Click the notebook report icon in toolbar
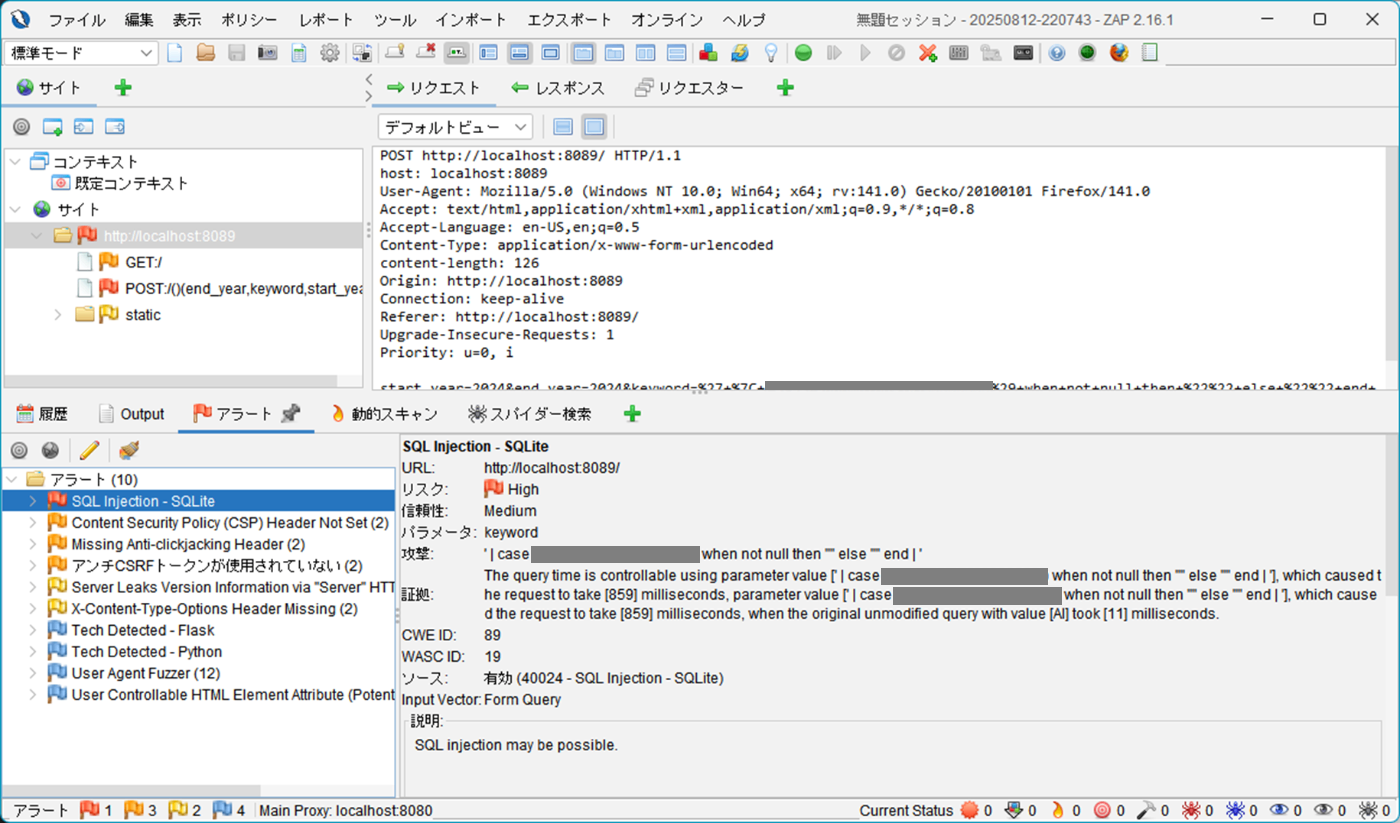 (1150, 53)
